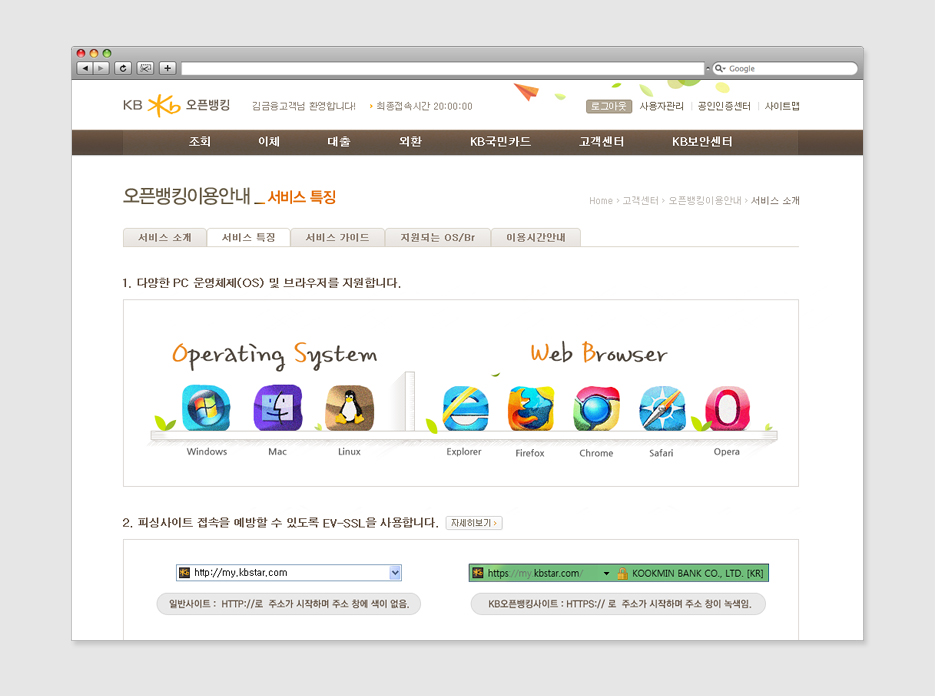The height and width of the screenshot is (696, 935).
Task: Click the 김금융고객님 환영합니다! greeting text
Action: [x=304, y=106]
